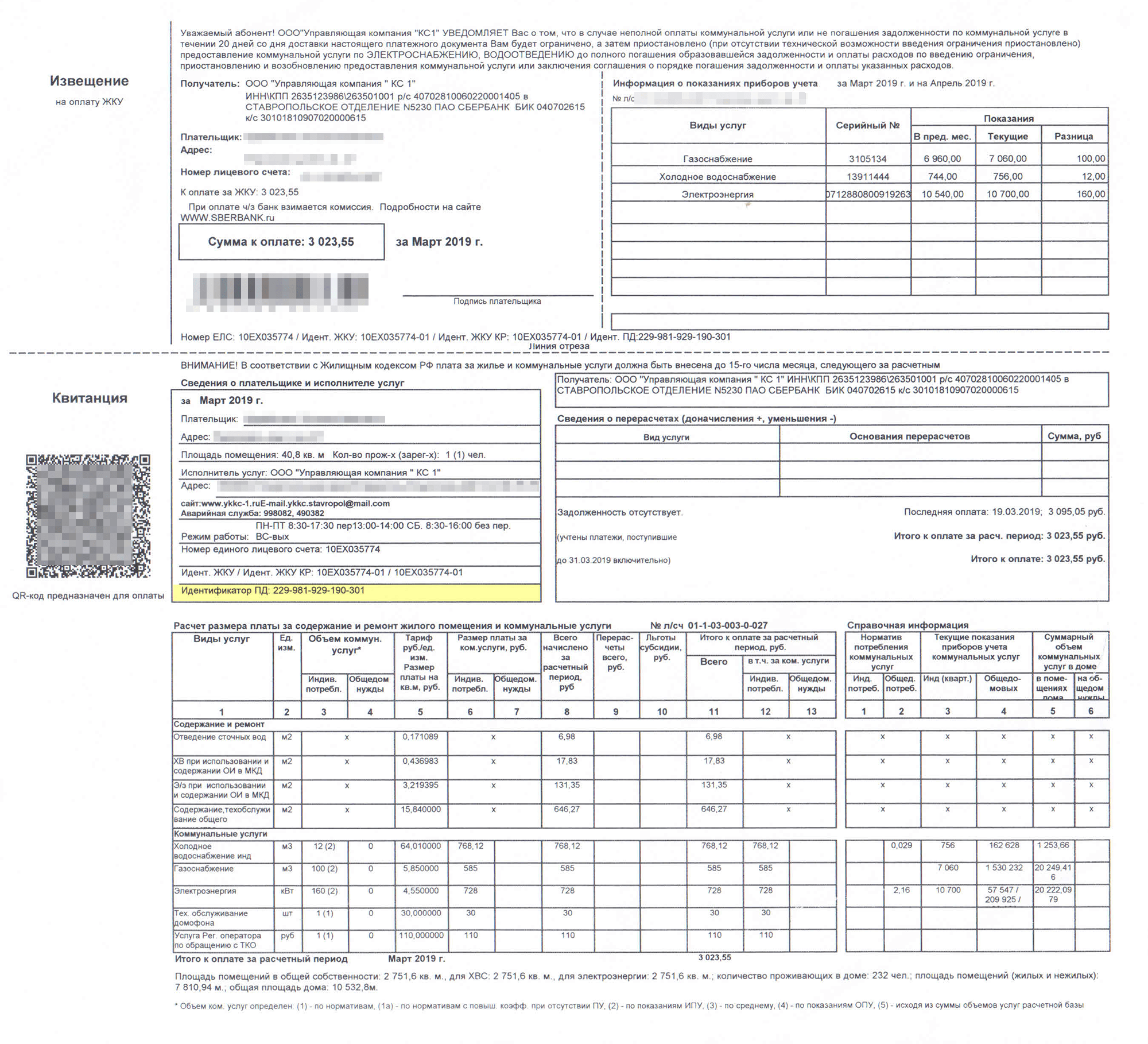Screen dimensions: 1148x1044
Task: Click the tariff 15,840000 for maintenance
Action: click(x=421, y=809)
